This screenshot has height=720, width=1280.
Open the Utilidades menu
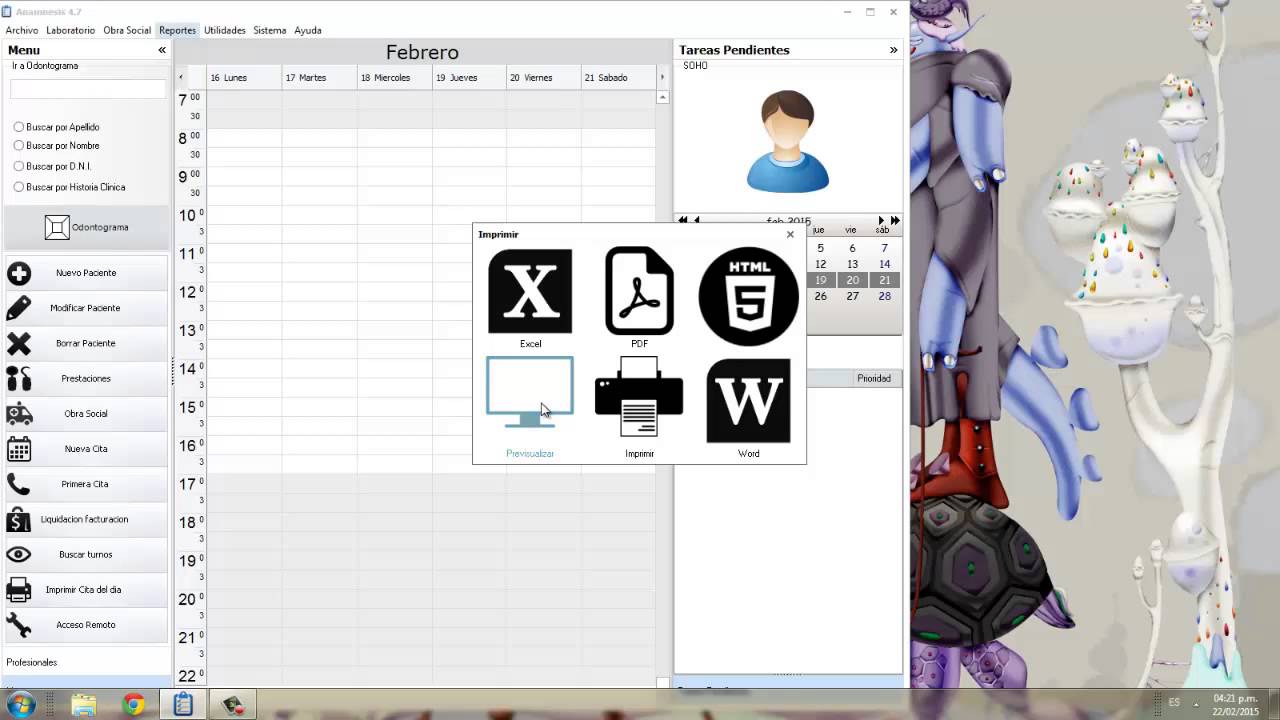click(225, 30)
